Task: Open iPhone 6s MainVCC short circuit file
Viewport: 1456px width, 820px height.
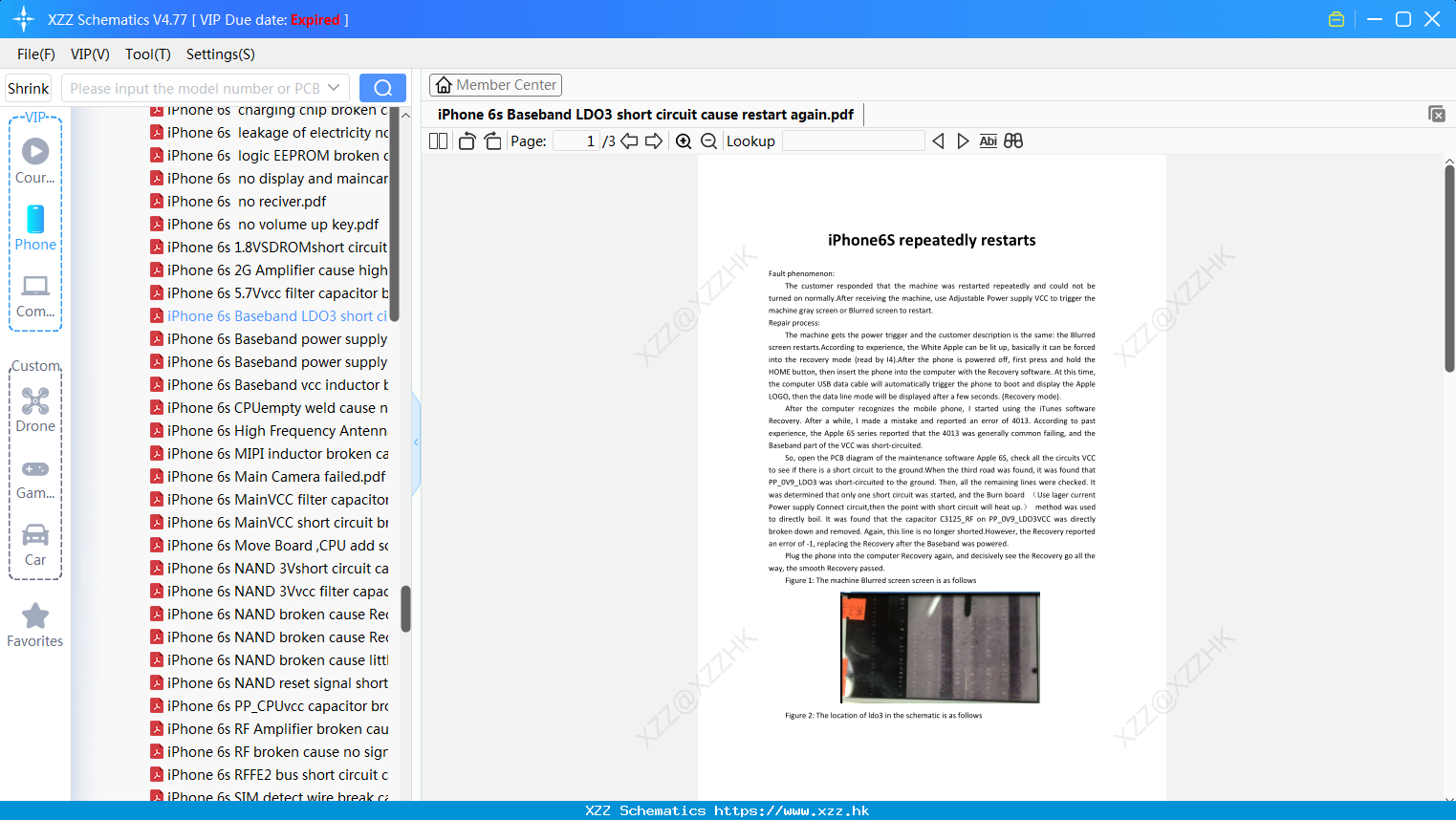Action: tap(269, 523)
